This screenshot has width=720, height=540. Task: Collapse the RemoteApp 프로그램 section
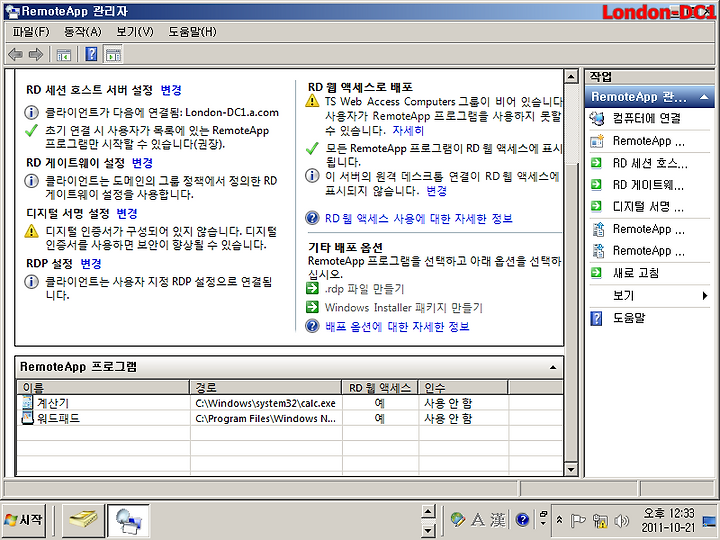(x=553, y=367)
